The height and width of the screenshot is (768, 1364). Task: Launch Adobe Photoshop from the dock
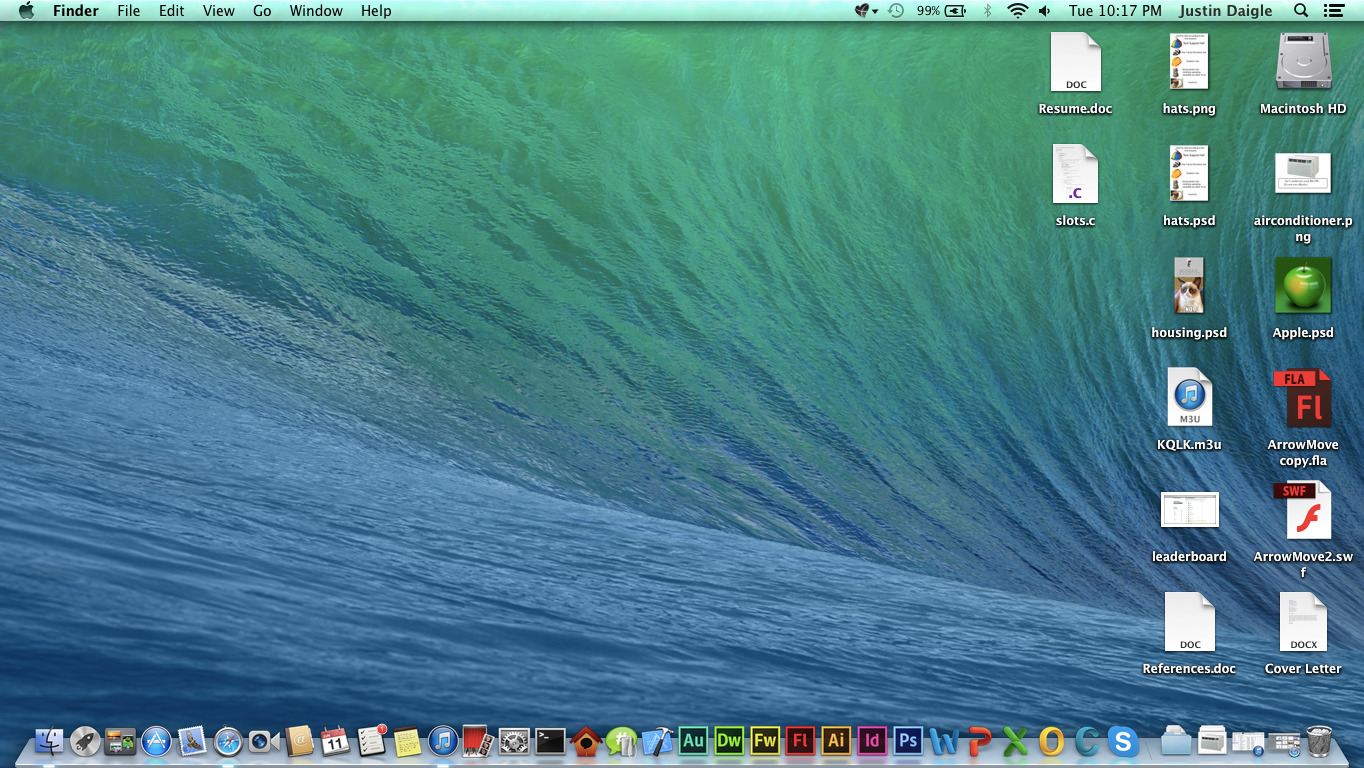pos(907,741)
